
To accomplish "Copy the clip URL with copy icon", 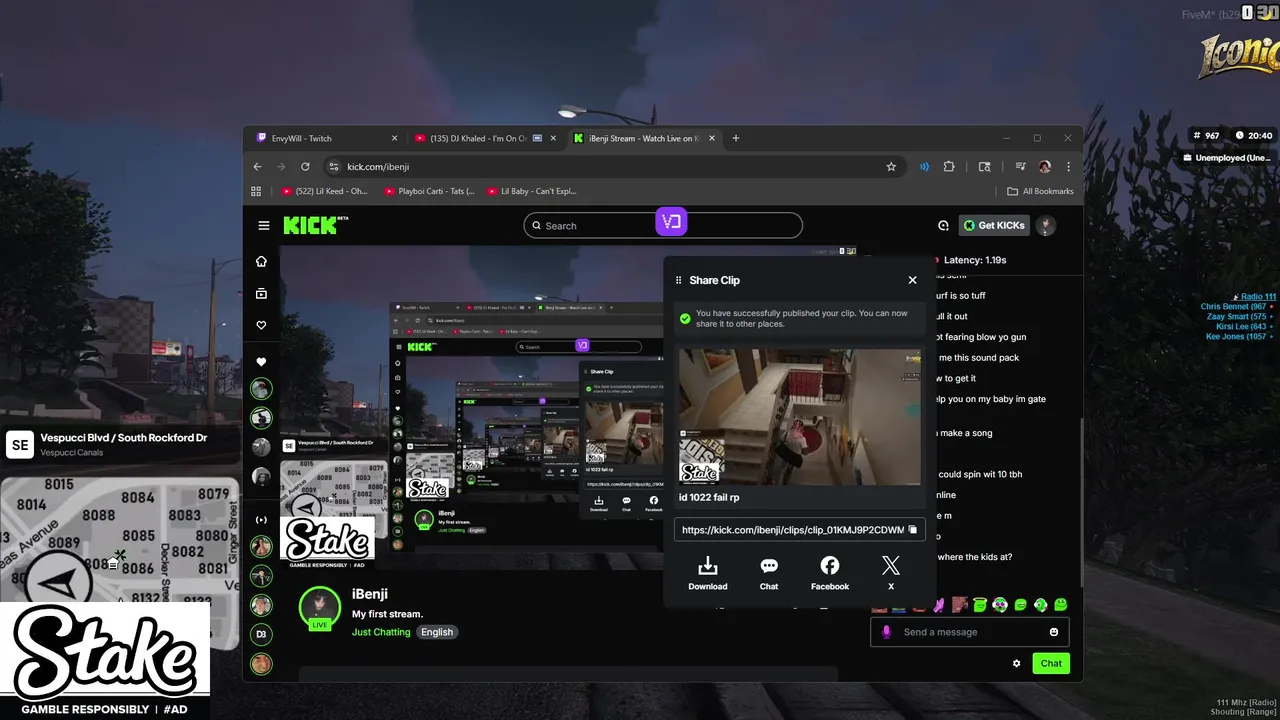I will tap(912, 529).
